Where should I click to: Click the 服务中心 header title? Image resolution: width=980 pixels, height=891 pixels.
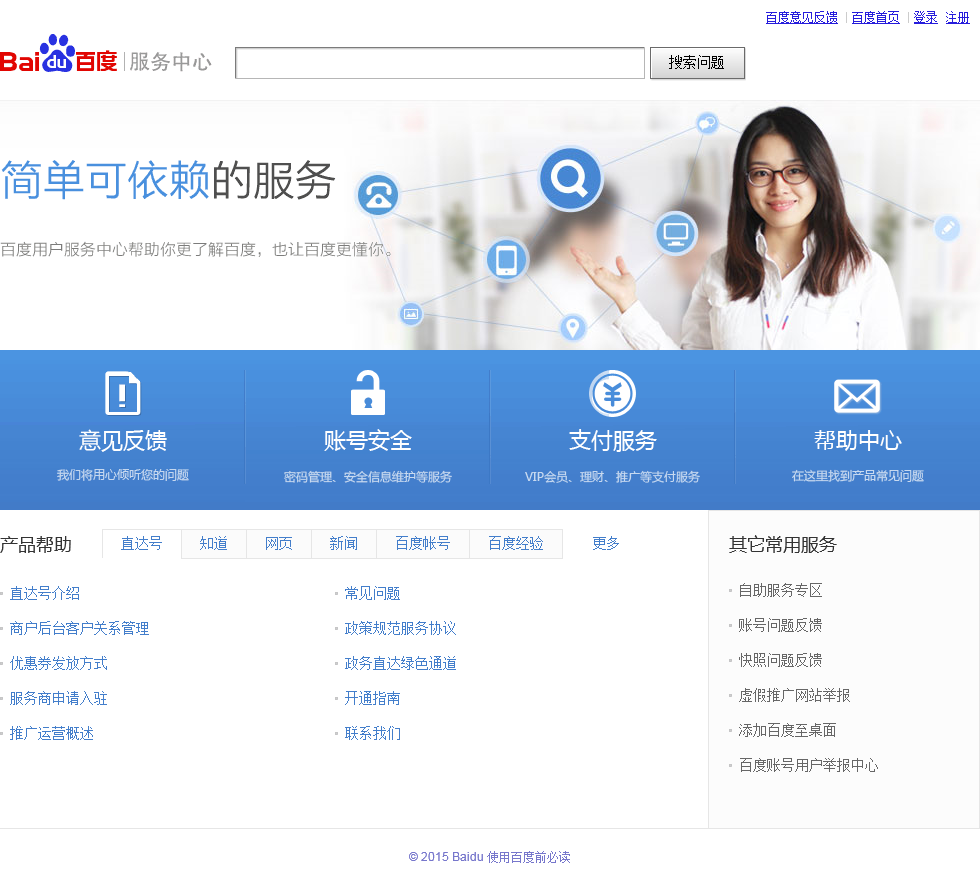170,62
